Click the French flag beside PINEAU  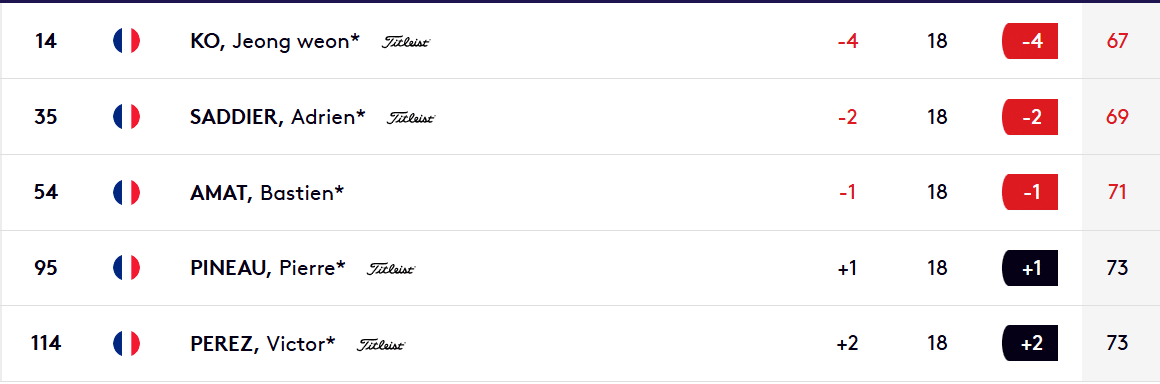click(x=127, y=268)
